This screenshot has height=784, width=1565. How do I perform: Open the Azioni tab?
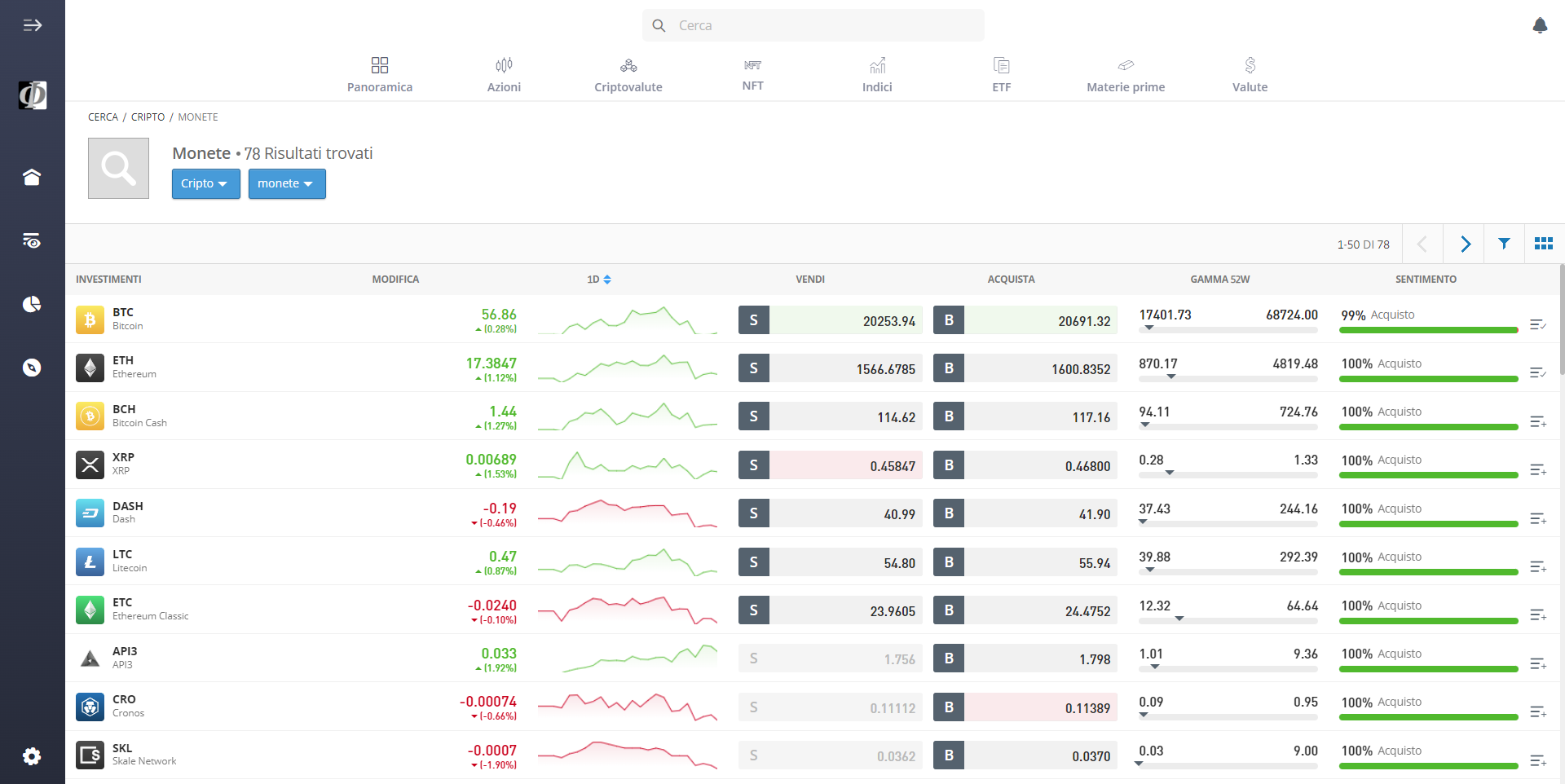(x=504, y=75)
